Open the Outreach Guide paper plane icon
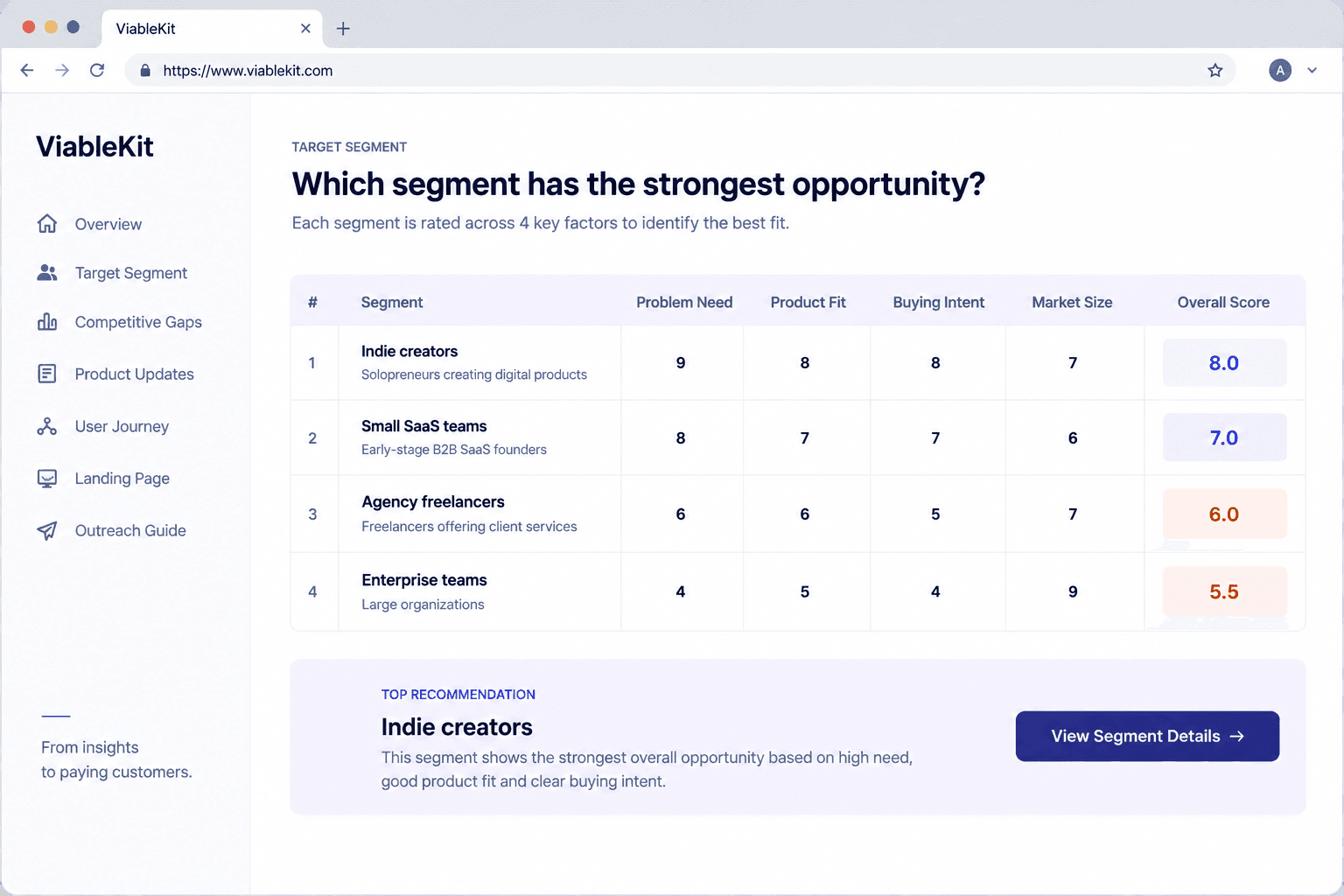This screenshot has width=1344, height=896. coord(47,530)
